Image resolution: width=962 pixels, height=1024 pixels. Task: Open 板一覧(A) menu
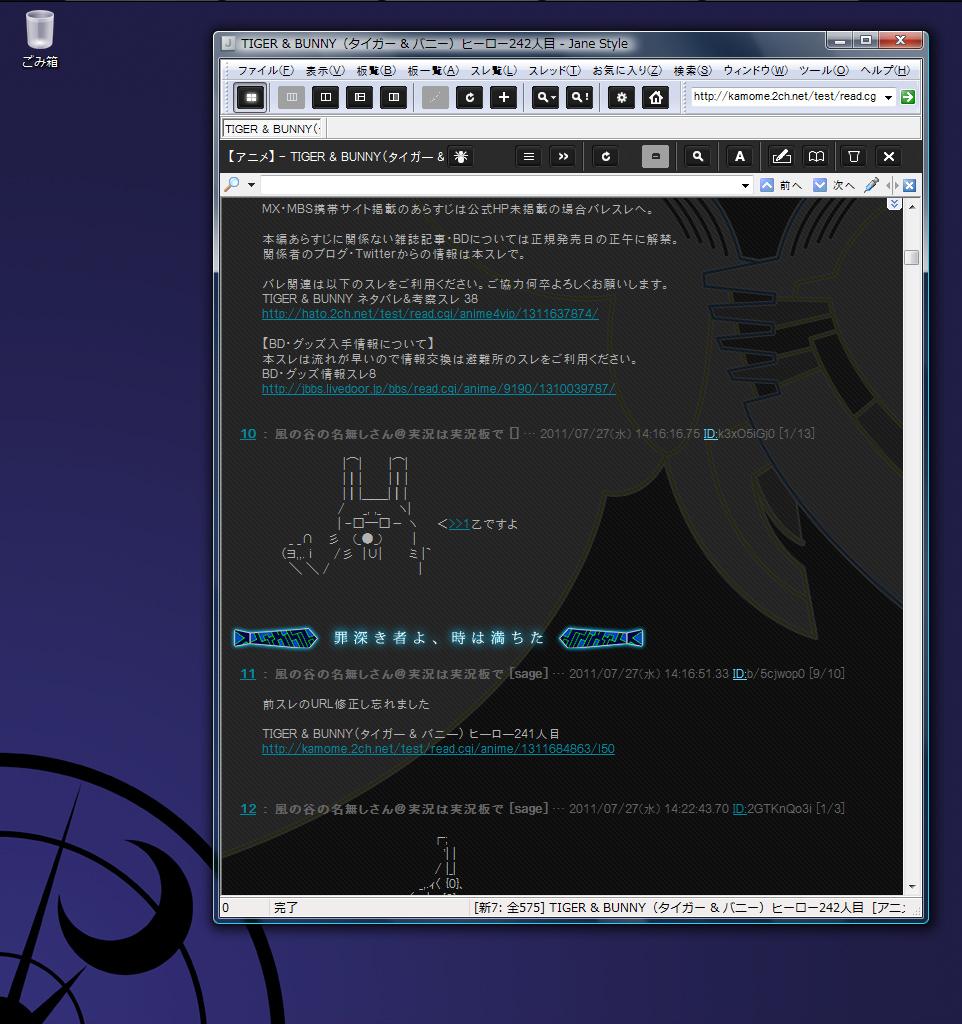tap(433, 71)
